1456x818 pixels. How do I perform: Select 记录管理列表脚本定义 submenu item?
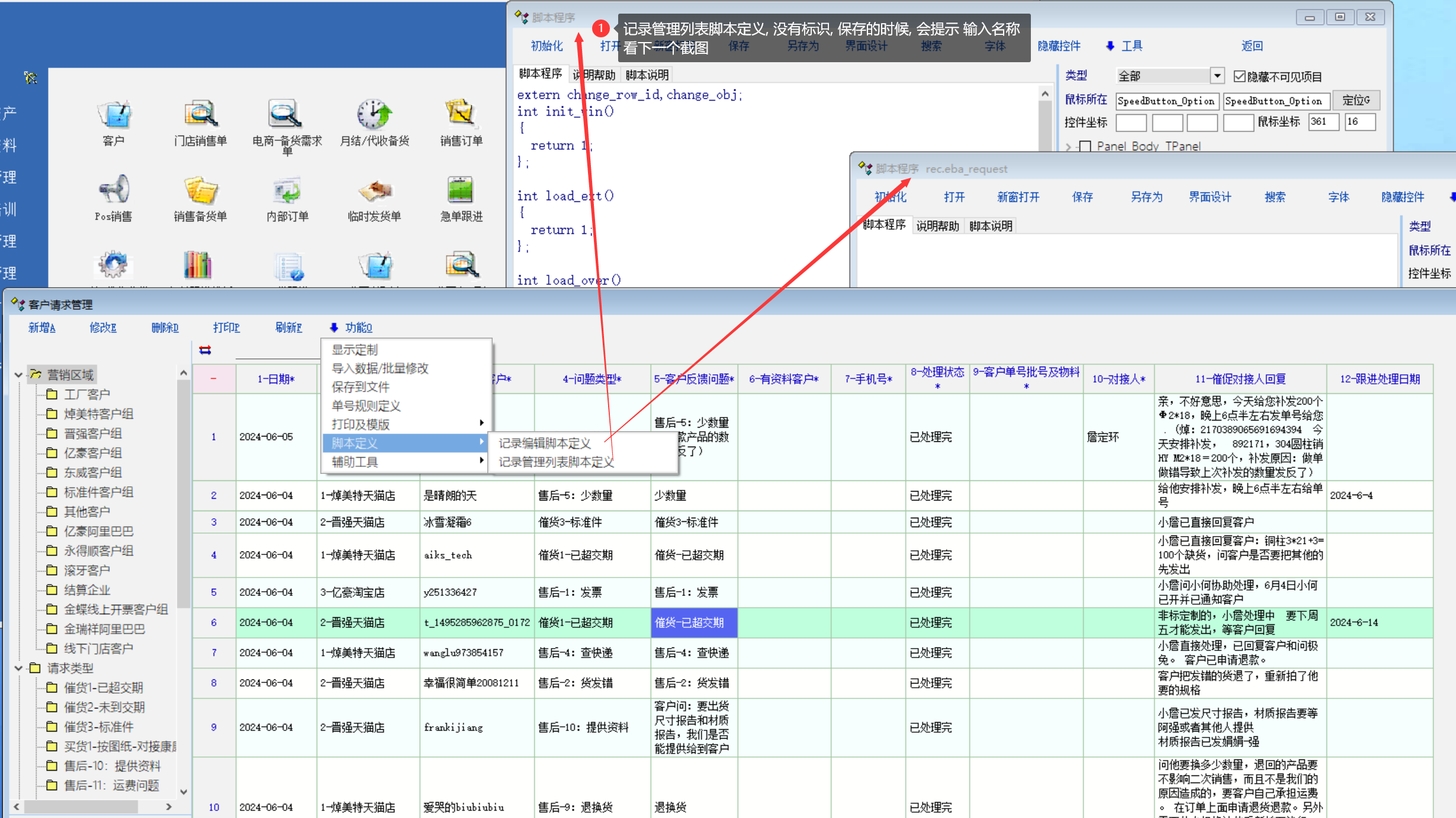tap(556, 462)
